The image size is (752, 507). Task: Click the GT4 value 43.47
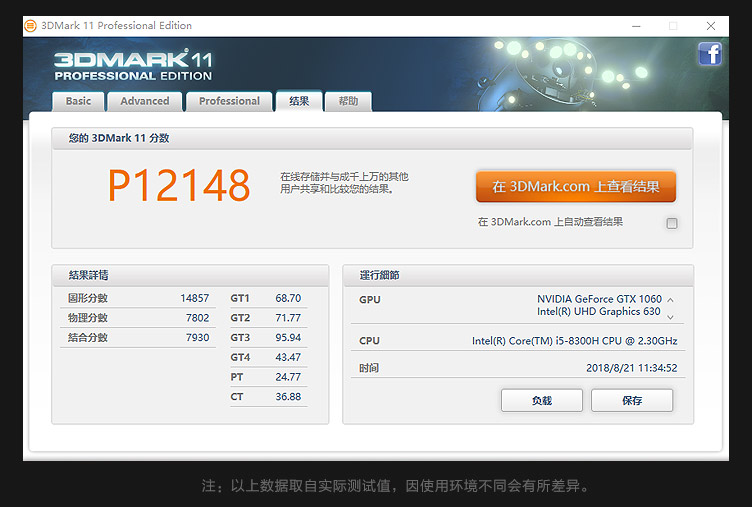click(x=288, y=357)
